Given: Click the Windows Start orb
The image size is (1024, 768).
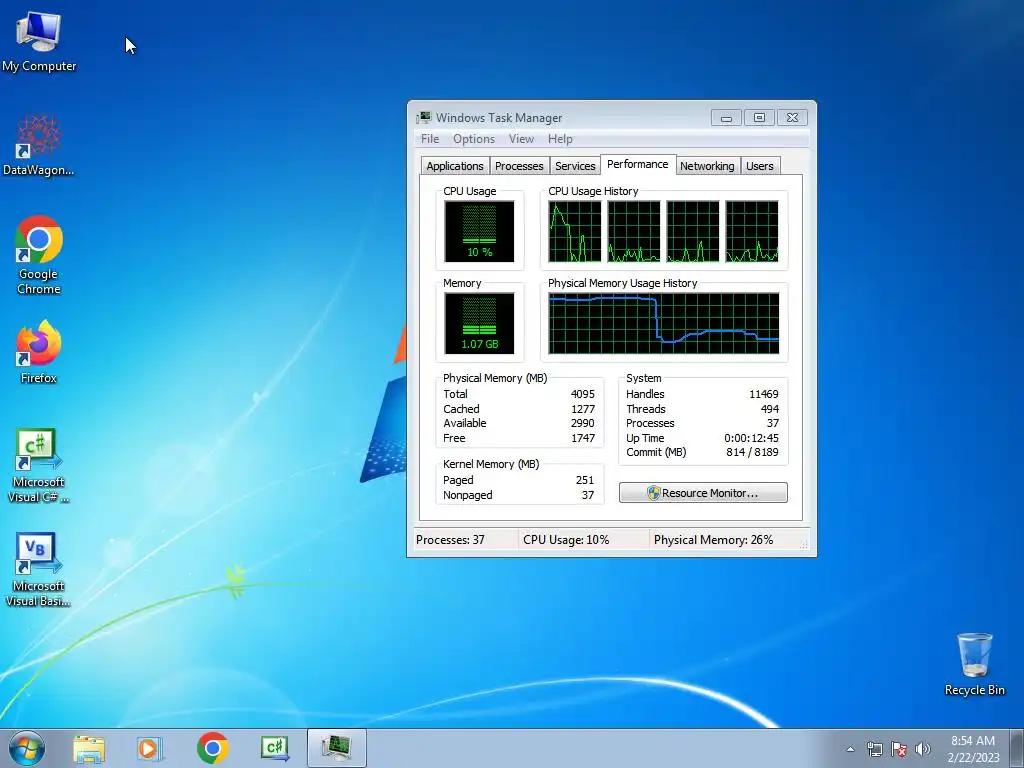Looking at the screenshot, I should click(27, 748).
